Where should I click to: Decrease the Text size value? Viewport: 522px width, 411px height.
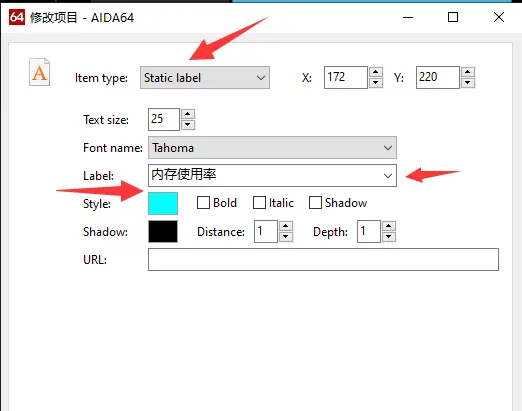(188, 125)
